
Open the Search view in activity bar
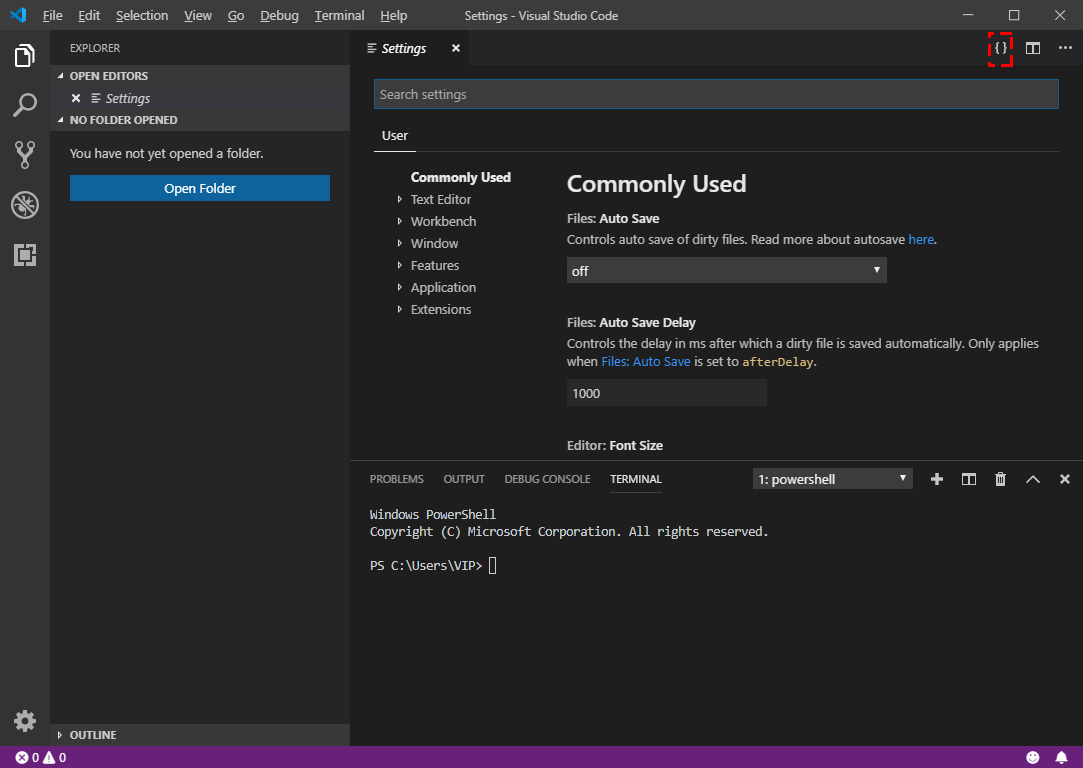point(25,105)
